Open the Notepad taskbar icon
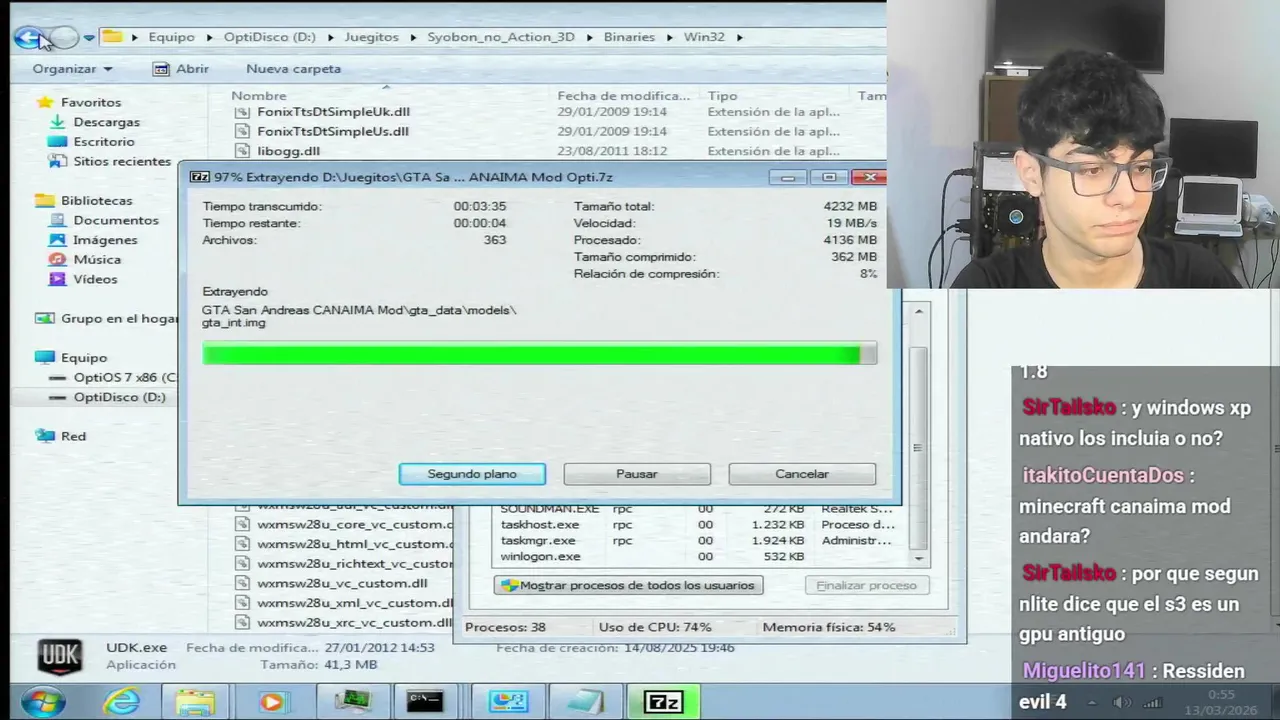This screenshot has width=1280, height=720. click(586, 702)
